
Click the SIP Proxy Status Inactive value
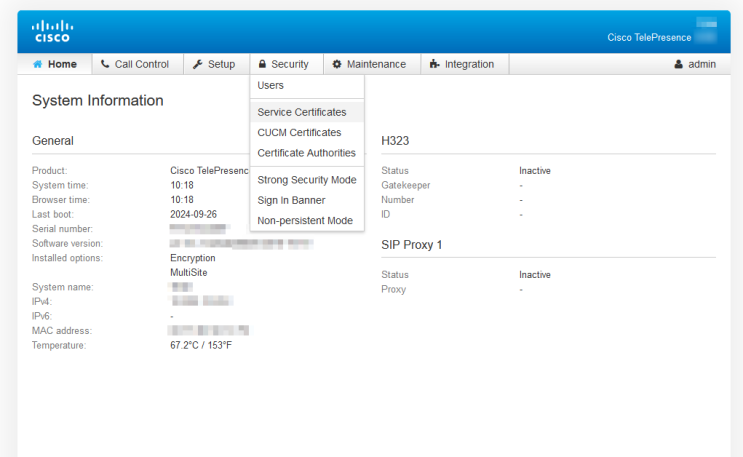(535, 275)
